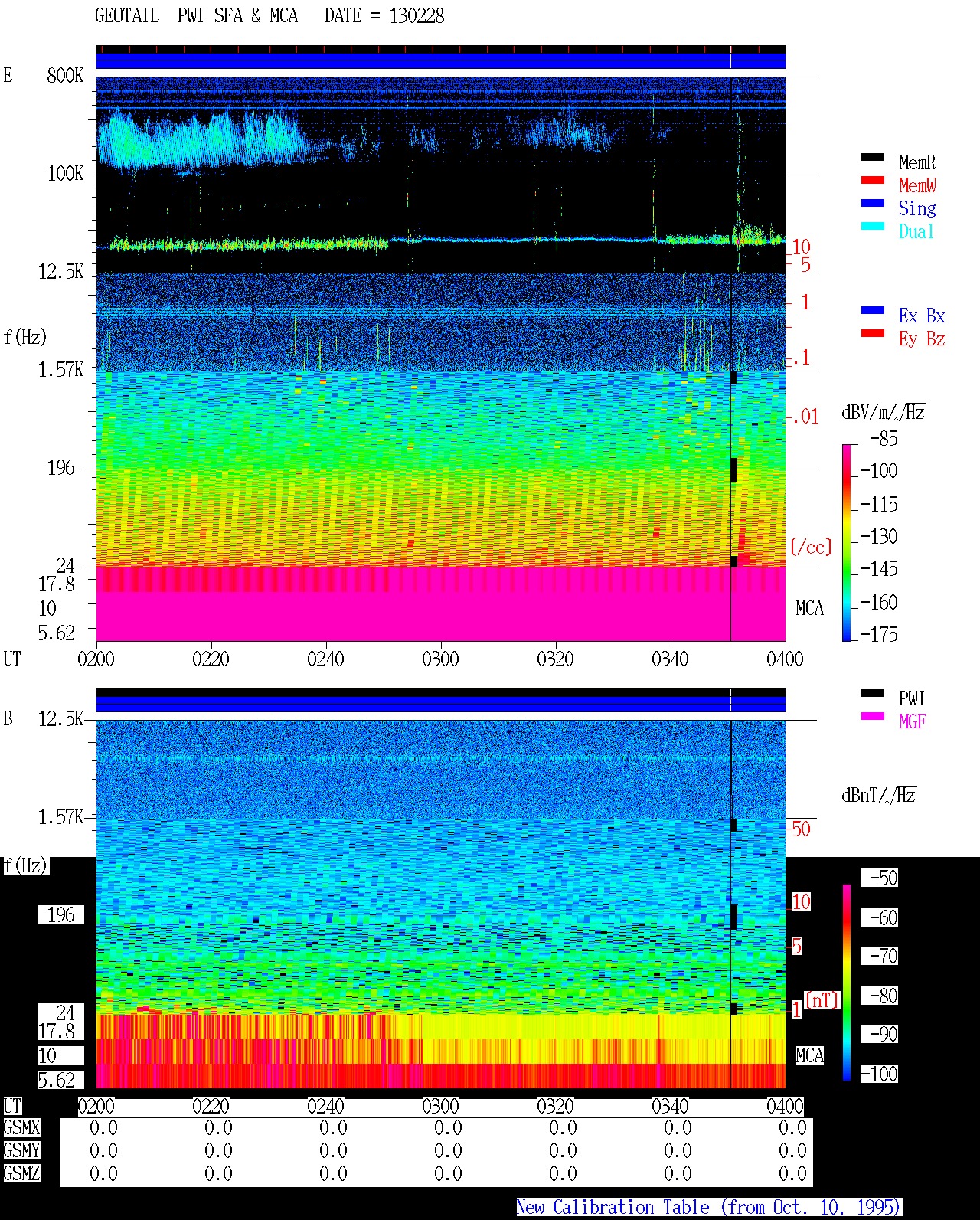The width and height of the screenshot is (980, 1220).
Task: Click the blue mode status bar above the B panel
Action: pos(440,704)
